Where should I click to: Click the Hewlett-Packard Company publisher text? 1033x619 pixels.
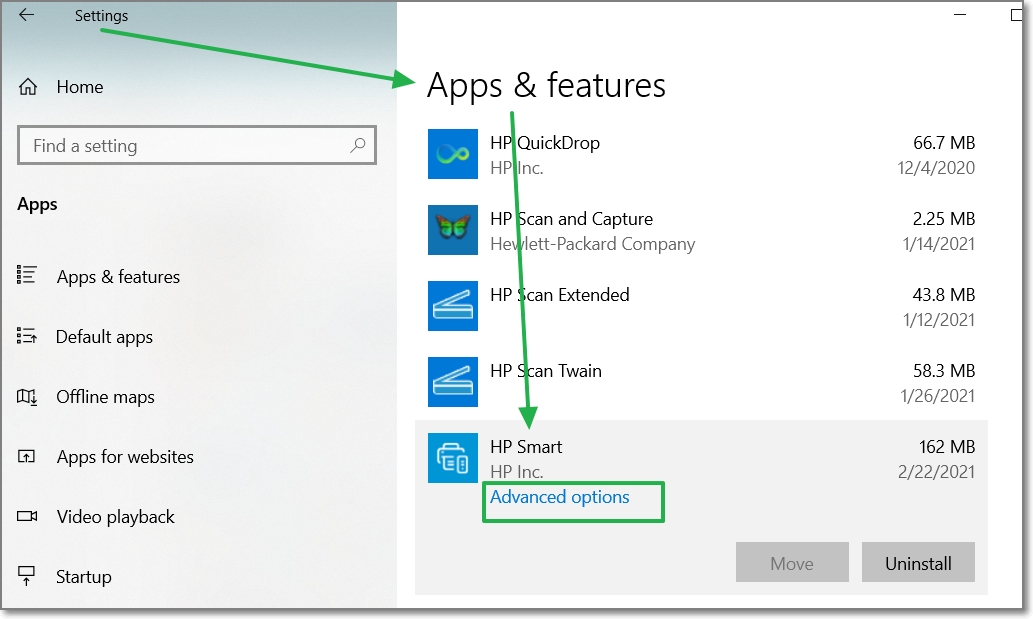(592, 244)
